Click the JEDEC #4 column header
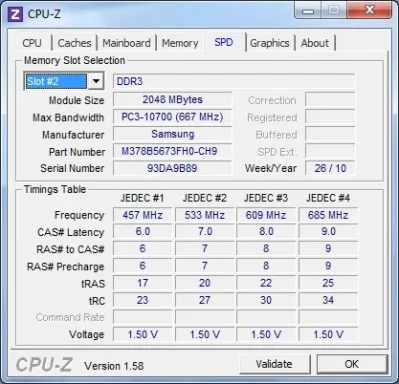Image resolution: width=399 pixels, height=384 pixels. coord(328,198)
